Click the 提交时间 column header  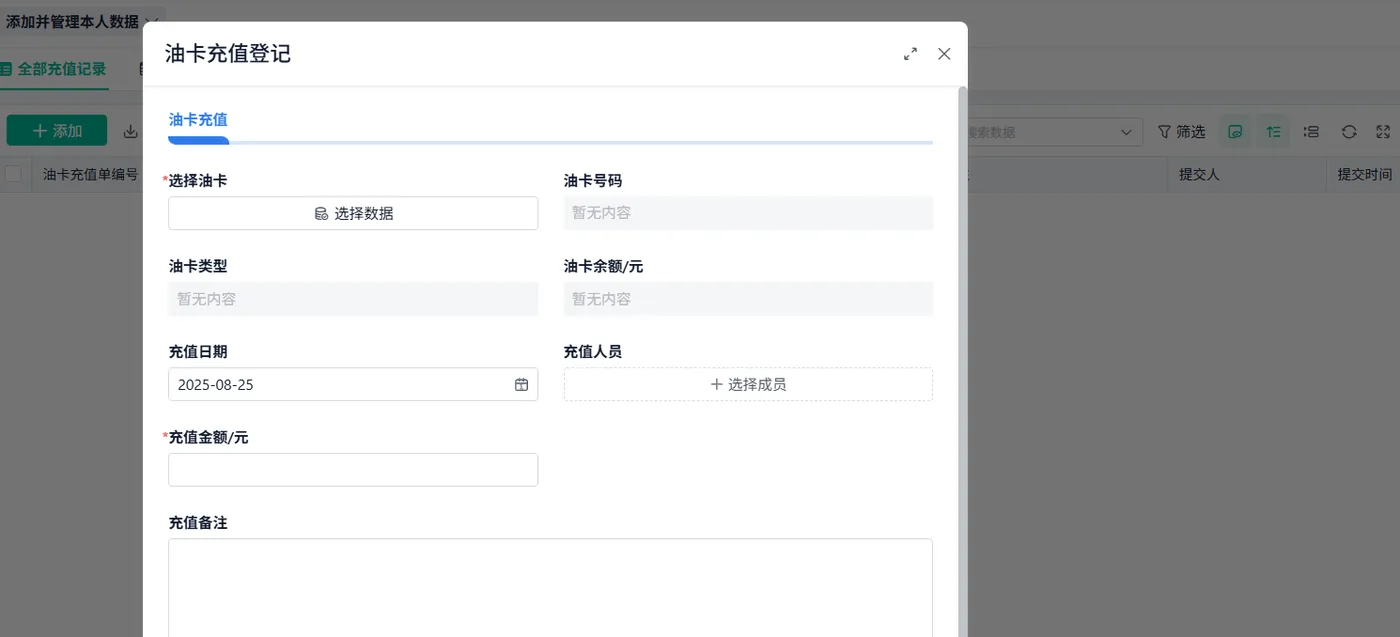1365,174
